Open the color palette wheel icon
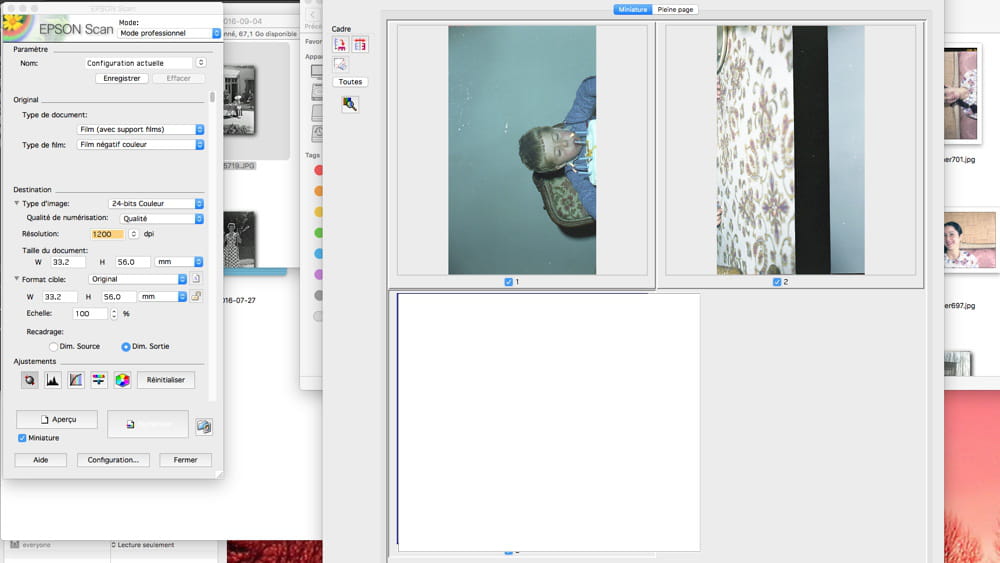Viewport: 1000px width, 563px height. (122, 380)
